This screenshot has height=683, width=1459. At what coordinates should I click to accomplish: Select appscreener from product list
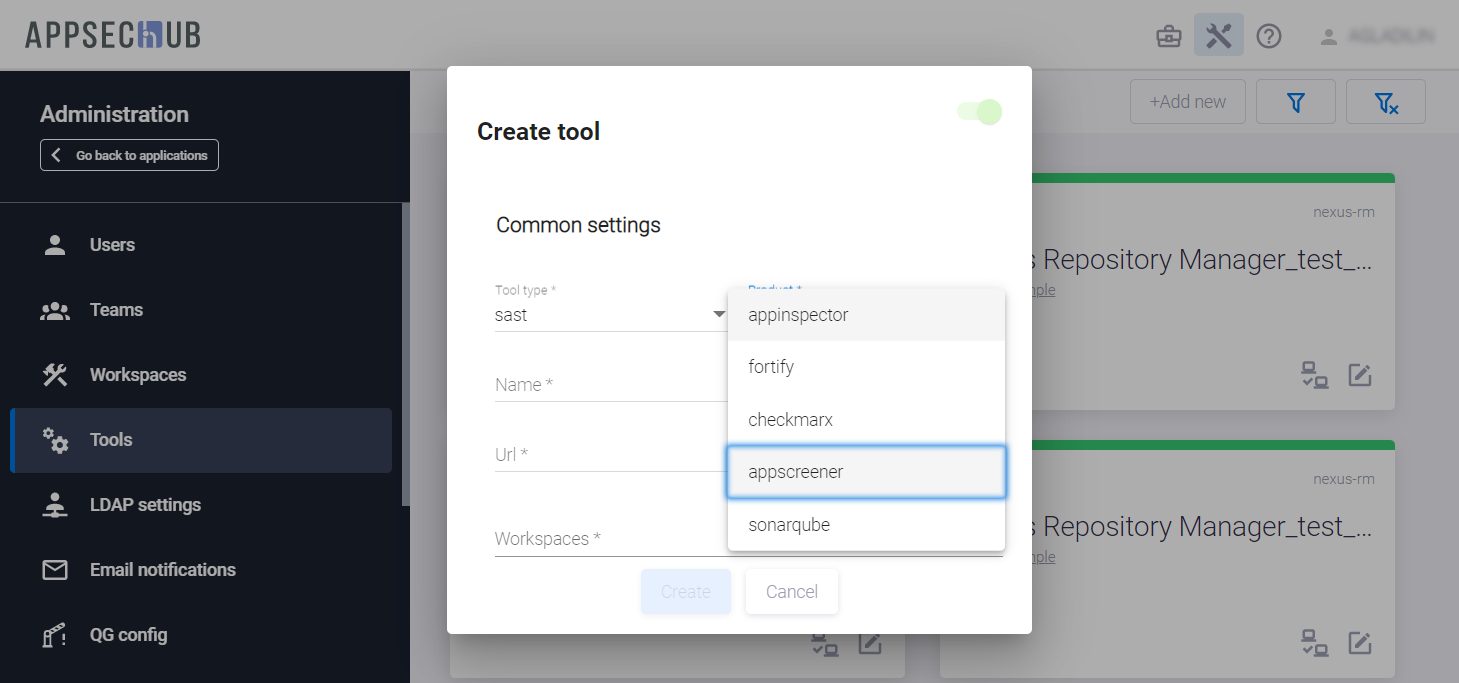pyautogui.click(x=866, y=472)
